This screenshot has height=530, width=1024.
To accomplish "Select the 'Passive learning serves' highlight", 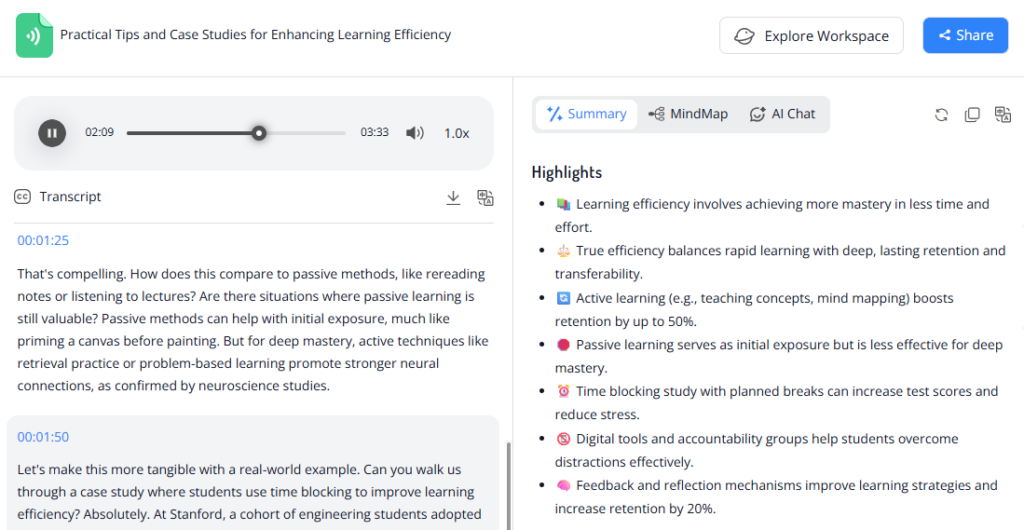I will (779, 356).
